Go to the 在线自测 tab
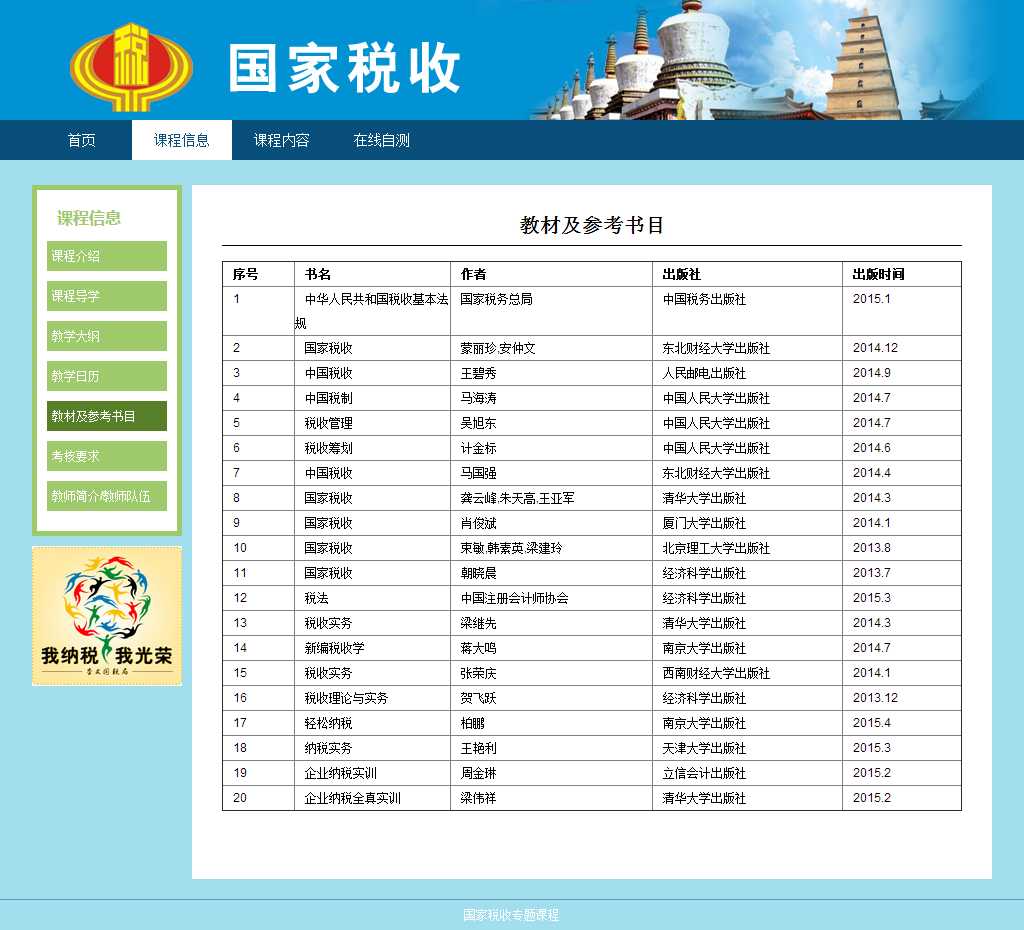1024x930 pixels. (381, 141)
